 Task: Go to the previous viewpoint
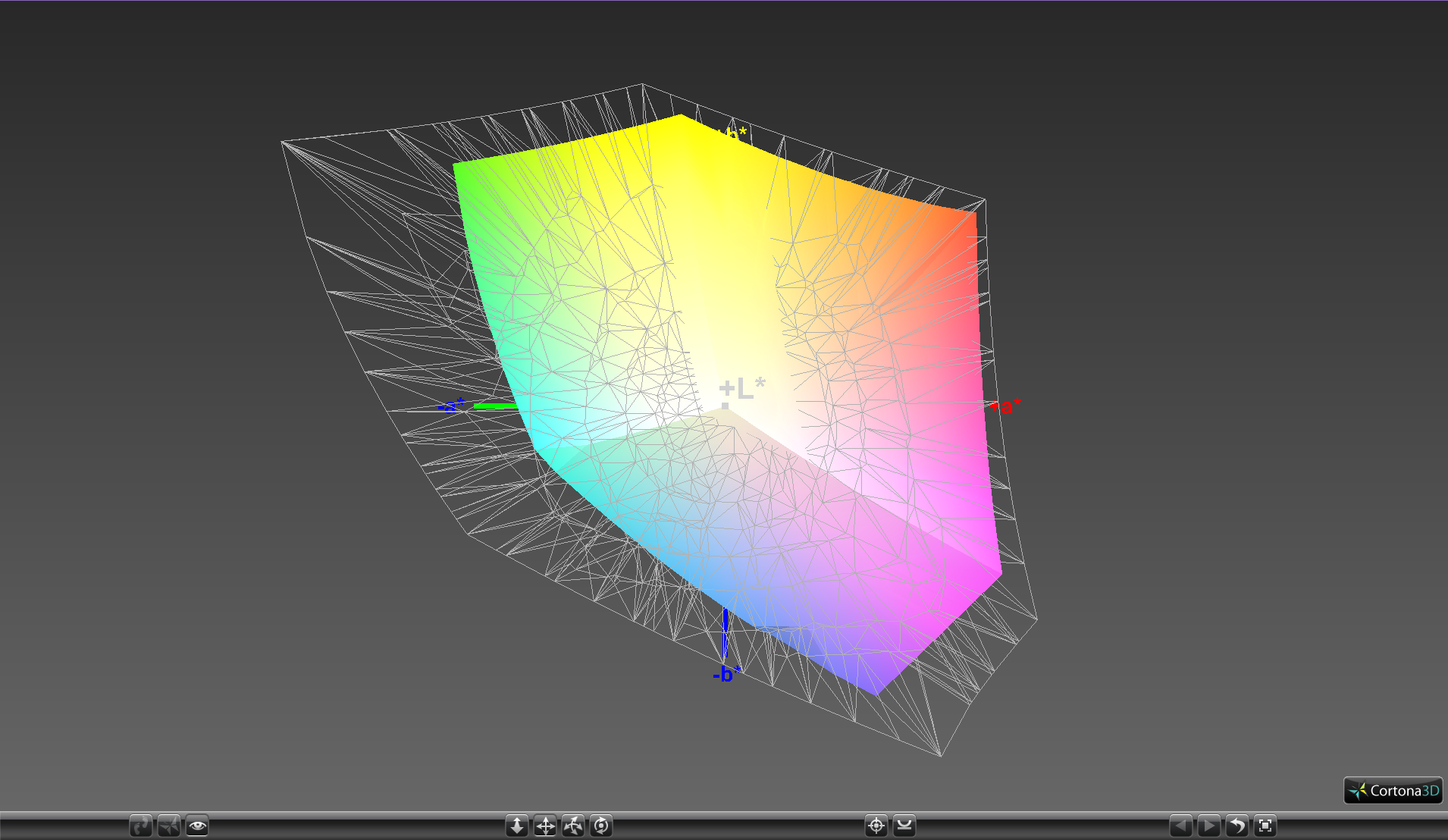1180,826
